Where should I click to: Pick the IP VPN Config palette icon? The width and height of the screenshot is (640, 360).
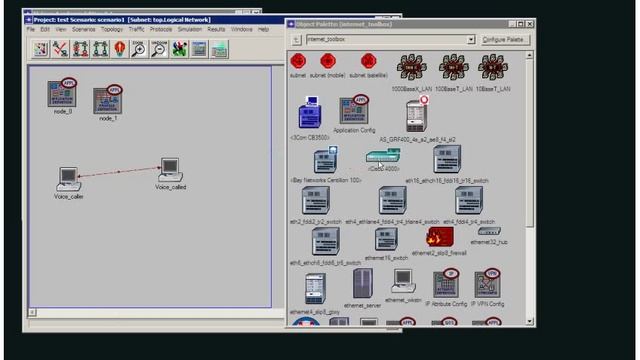click(488, 283)
